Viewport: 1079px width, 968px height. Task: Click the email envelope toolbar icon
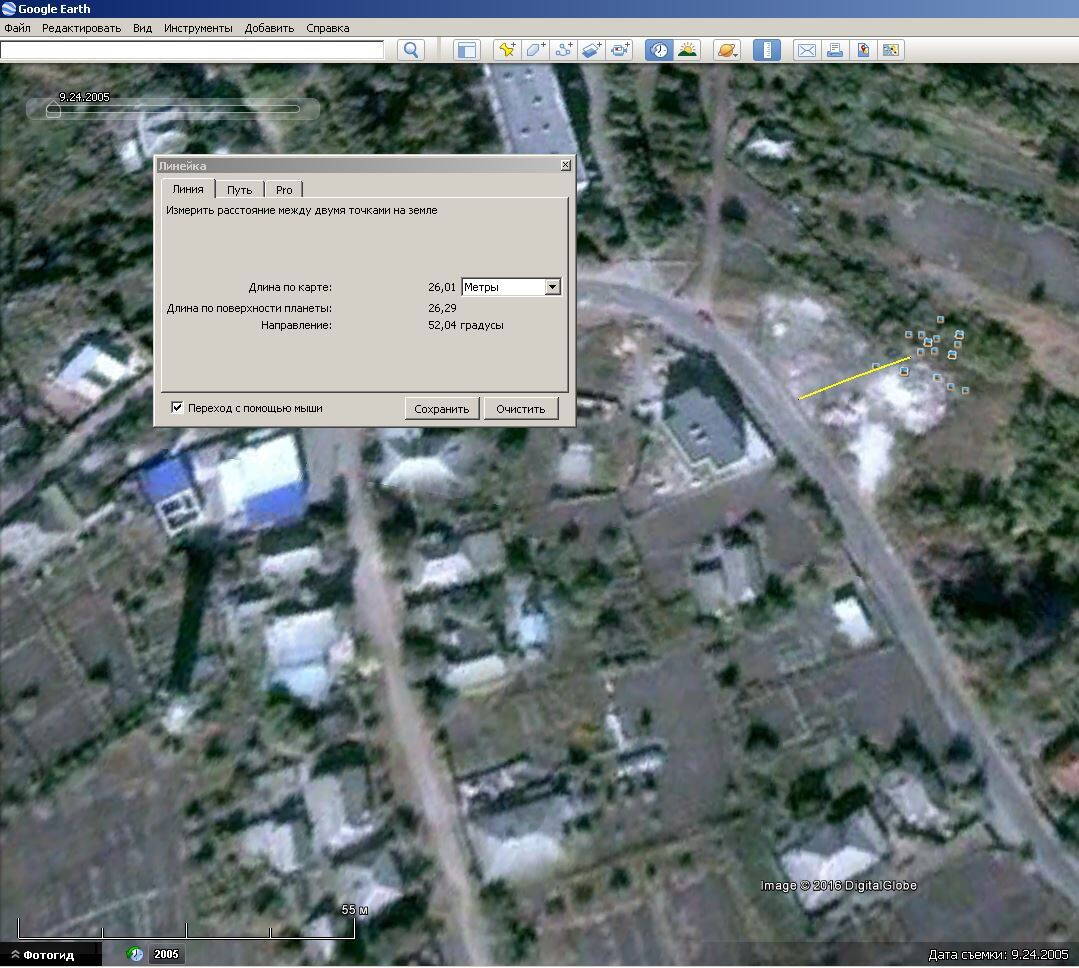(806, 50)
